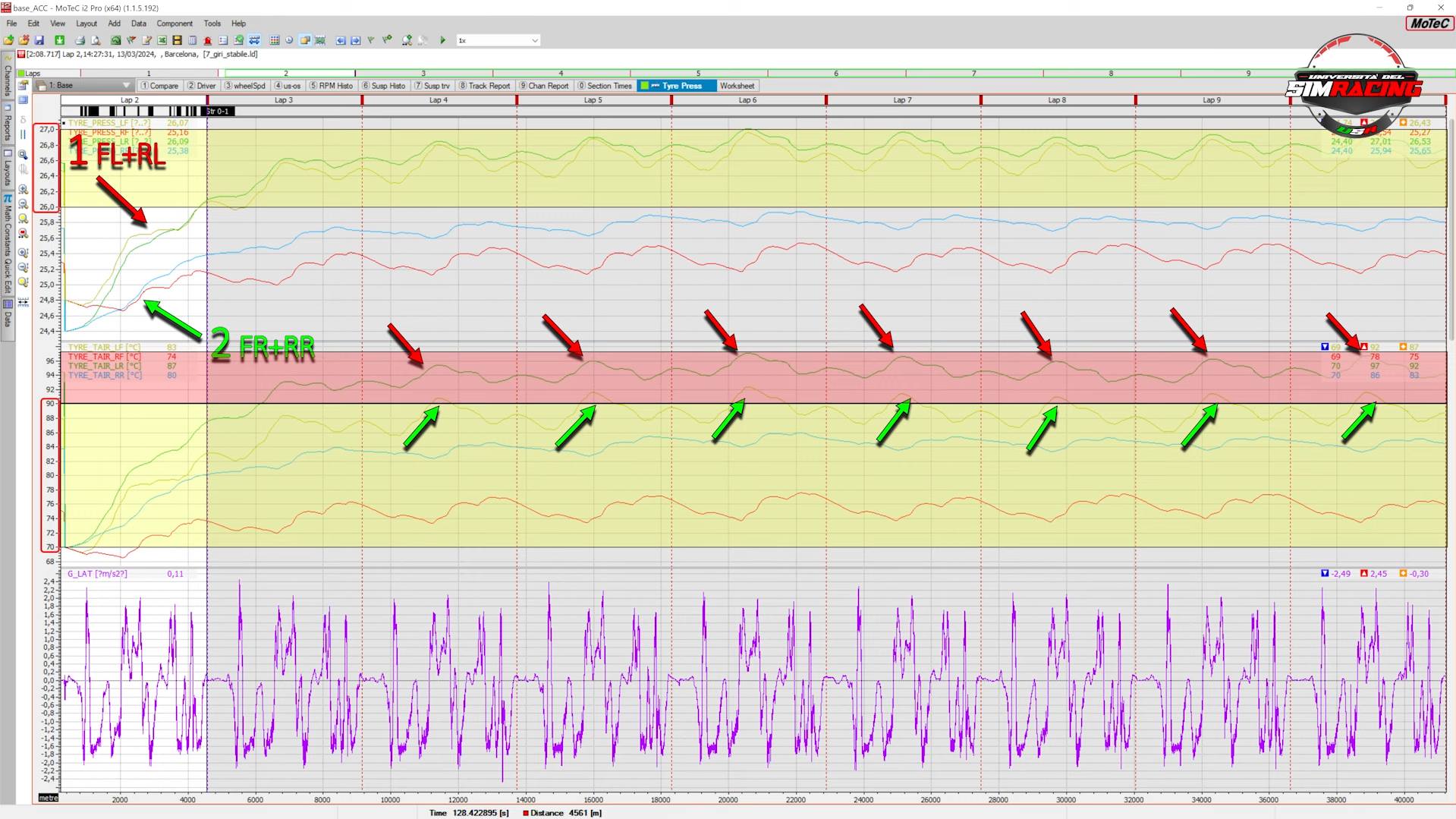Click the Compare worksheet button
Viewport: 1456px width, 819px height.
(159, 86)
